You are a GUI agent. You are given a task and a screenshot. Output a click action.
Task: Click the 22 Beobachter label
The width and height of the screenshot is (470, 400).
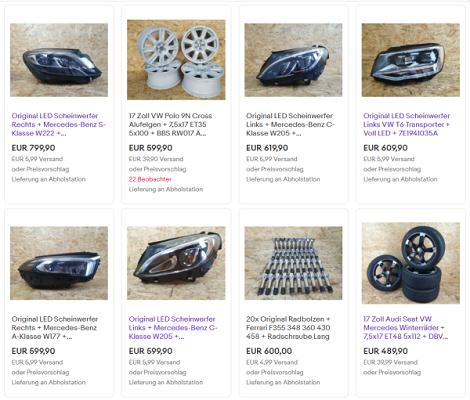[150, 179]
